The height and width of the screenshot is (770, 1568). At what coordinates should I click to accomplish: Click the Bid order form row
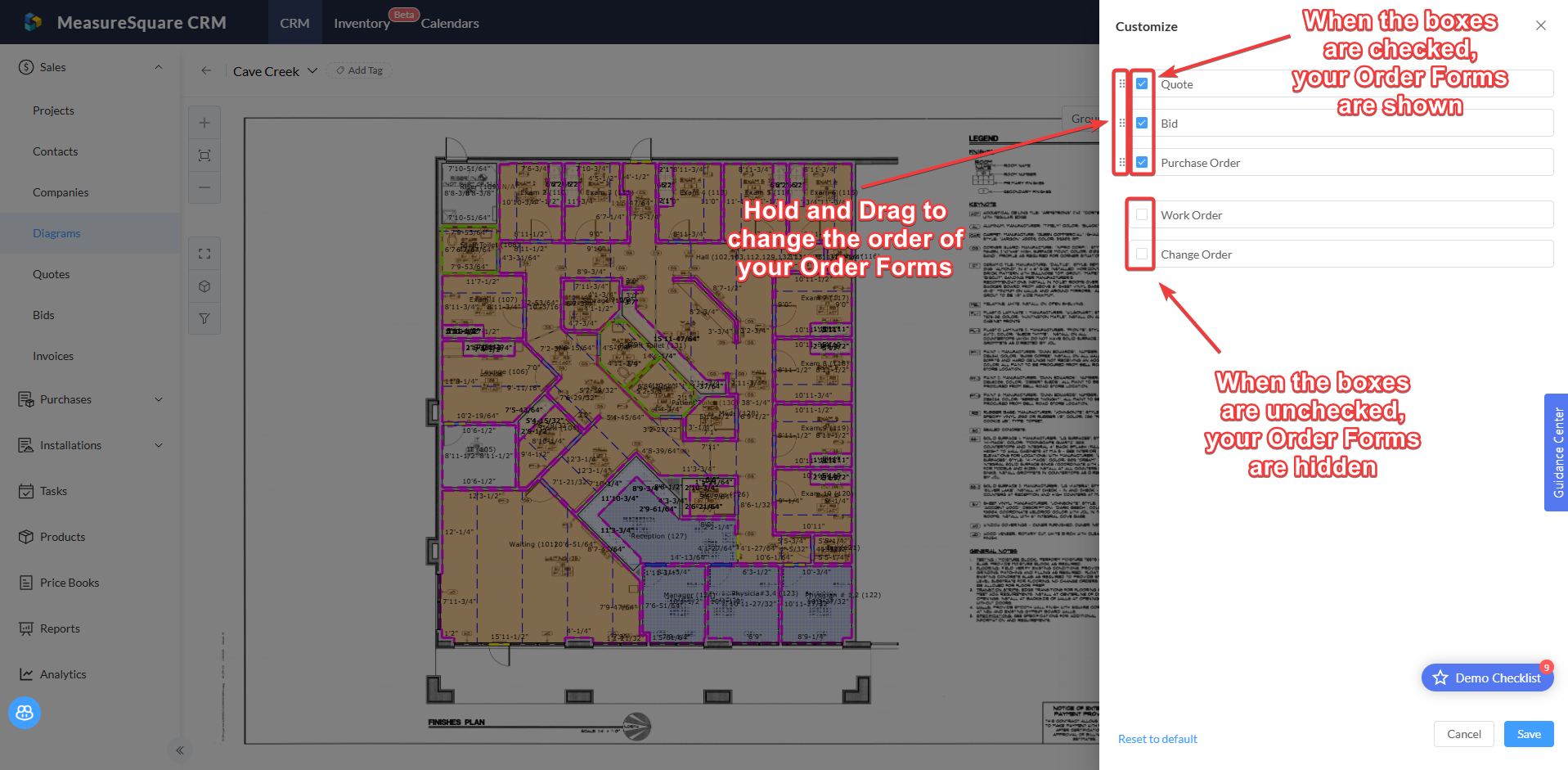(1341, 123)
